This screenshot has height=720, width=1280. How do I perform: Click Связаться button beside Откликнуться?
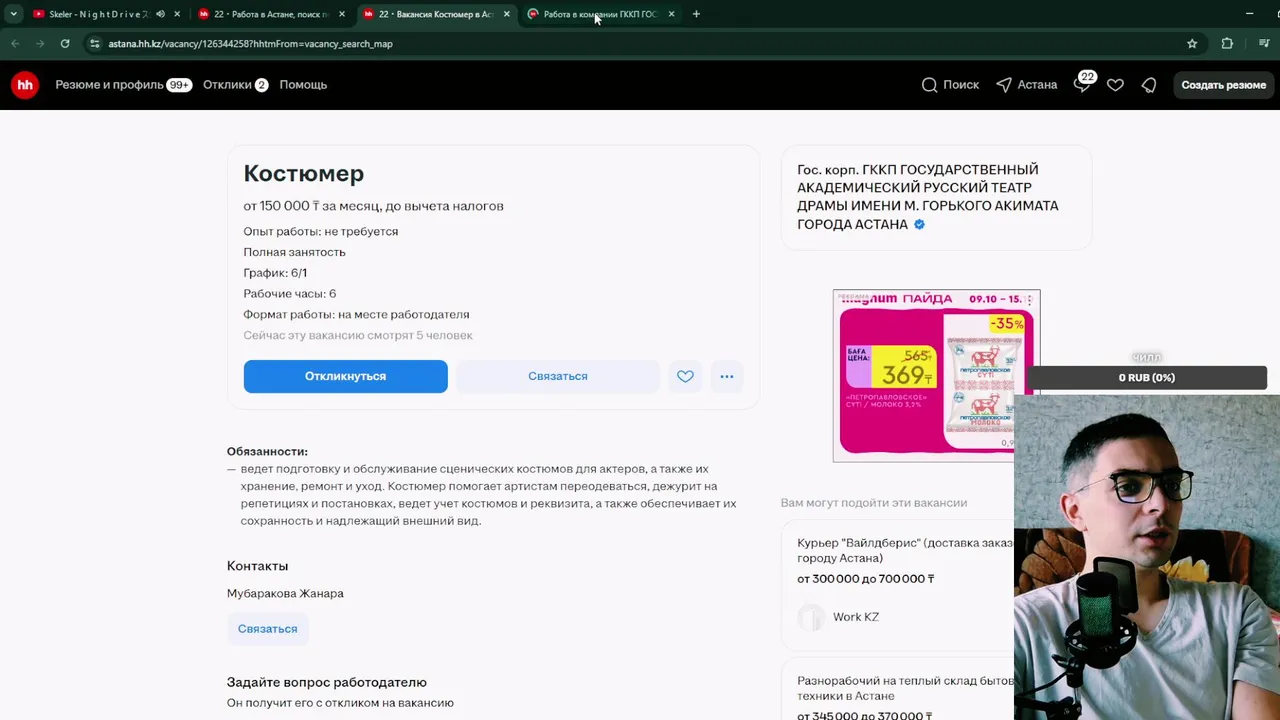pos(557,376)
